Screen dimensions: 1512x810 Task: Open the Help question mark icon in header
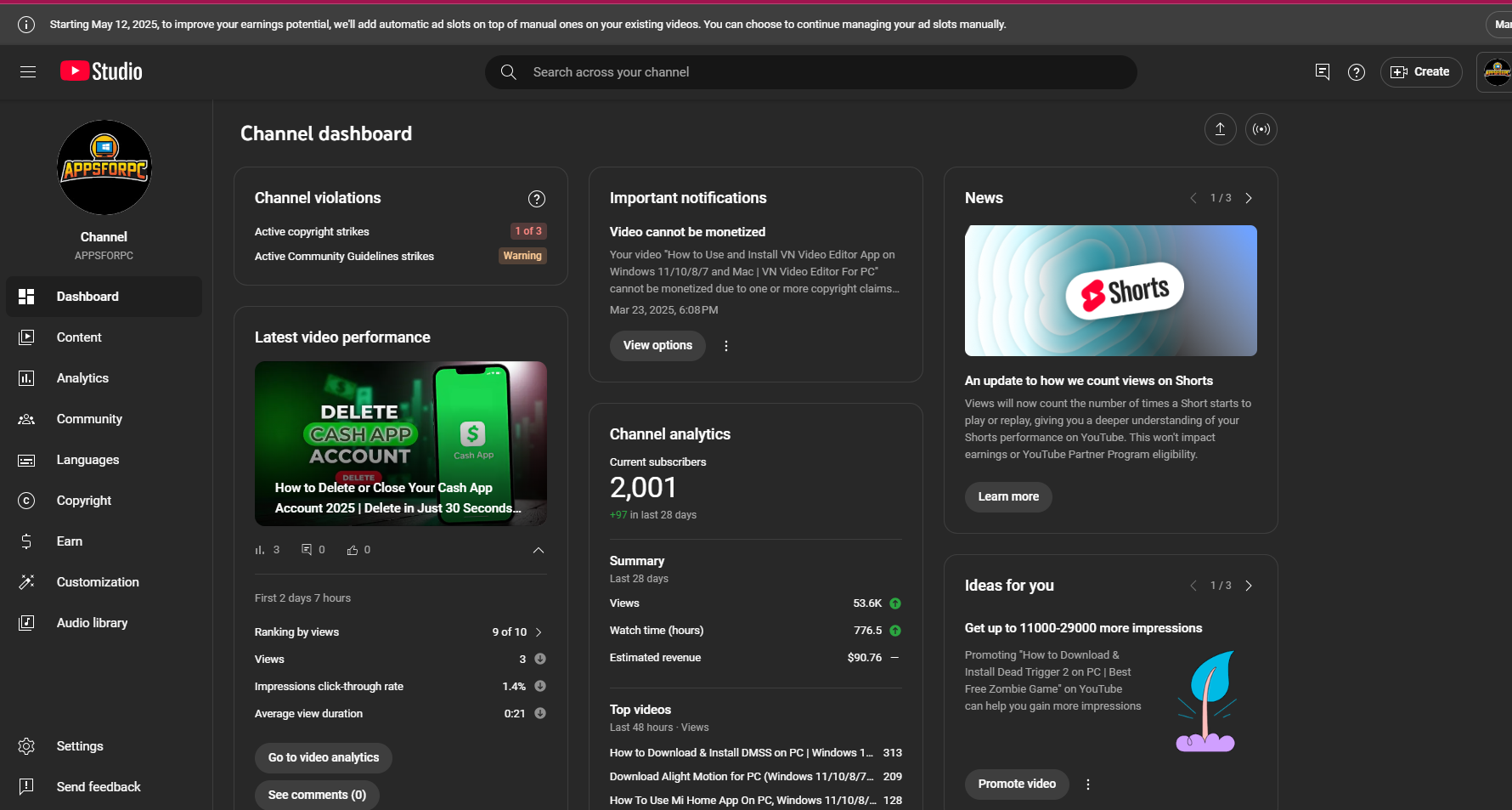[x=1357, y=72]
